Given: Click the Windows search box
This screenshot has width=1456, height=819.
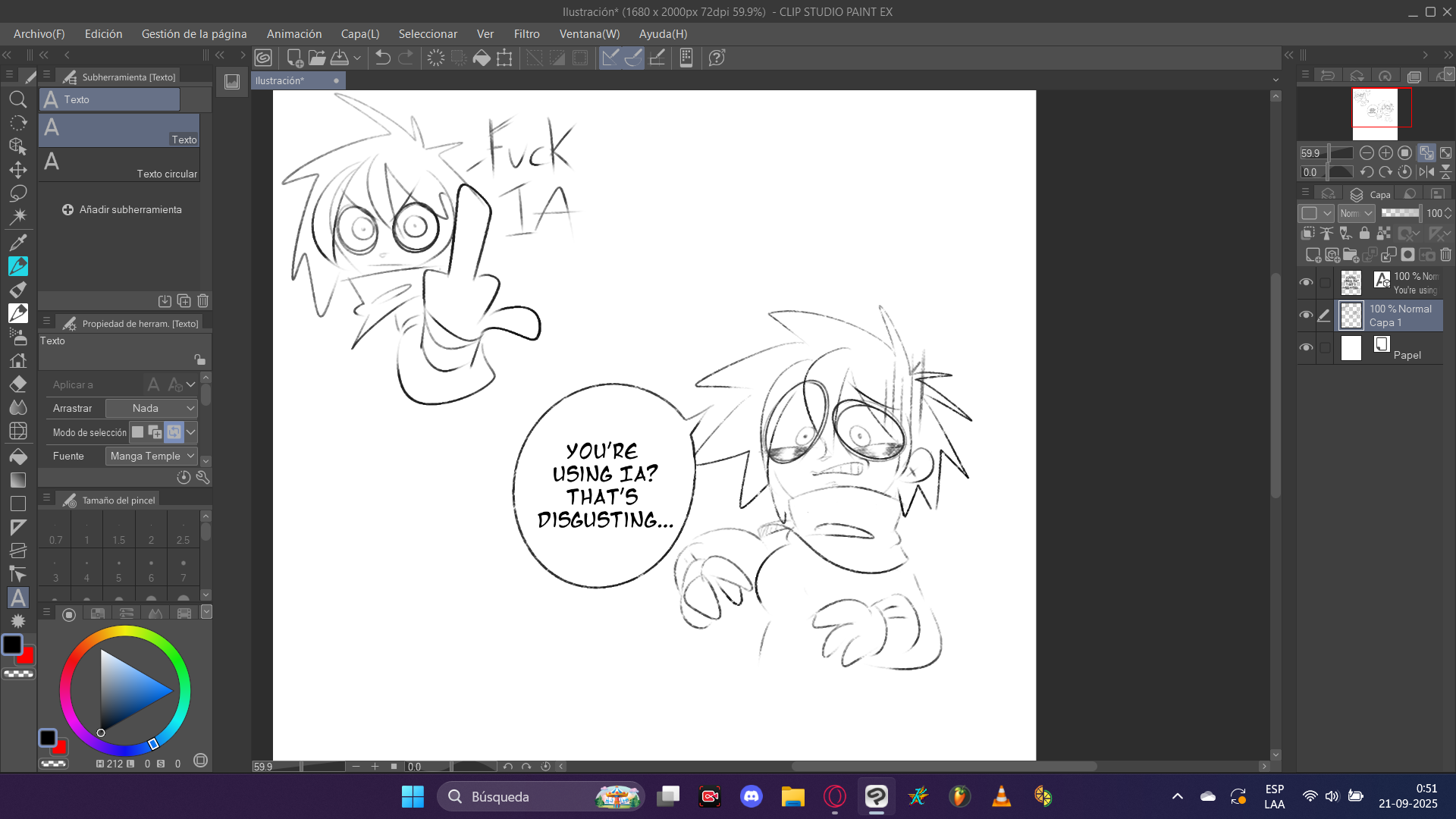Looking at the screenshot, I should (541, 796).
